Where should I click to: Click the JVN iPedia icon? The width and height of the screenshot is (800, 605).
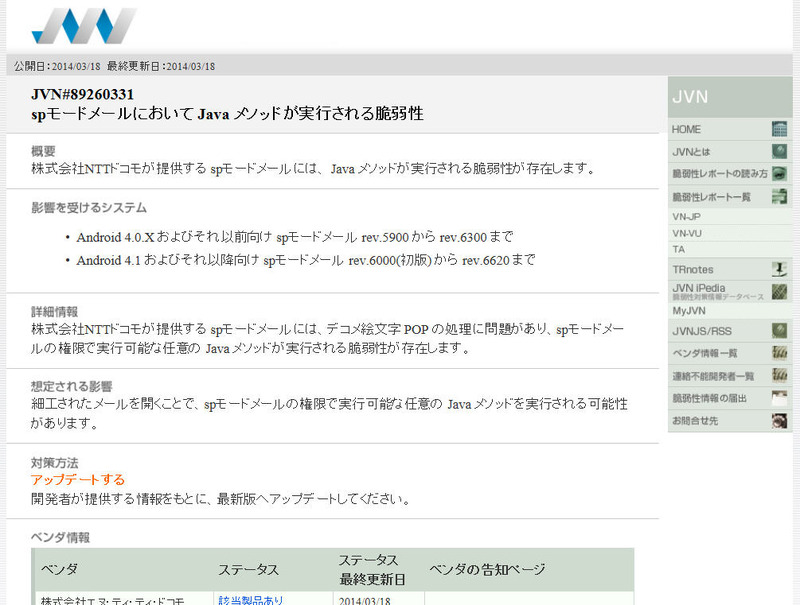coord(779,291)
